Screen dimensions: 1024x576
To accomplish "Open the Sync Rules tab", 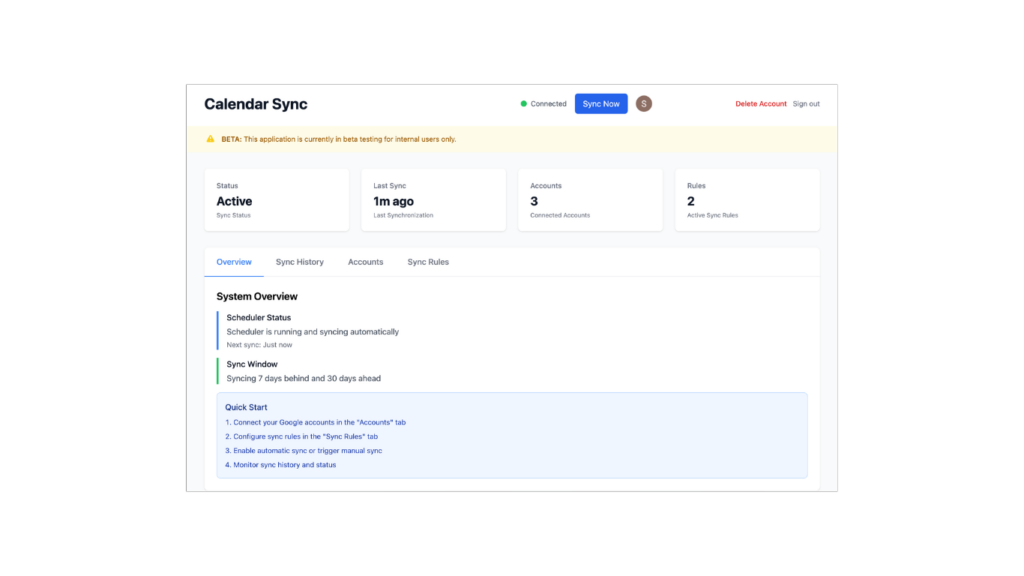I will click(428, 262).
